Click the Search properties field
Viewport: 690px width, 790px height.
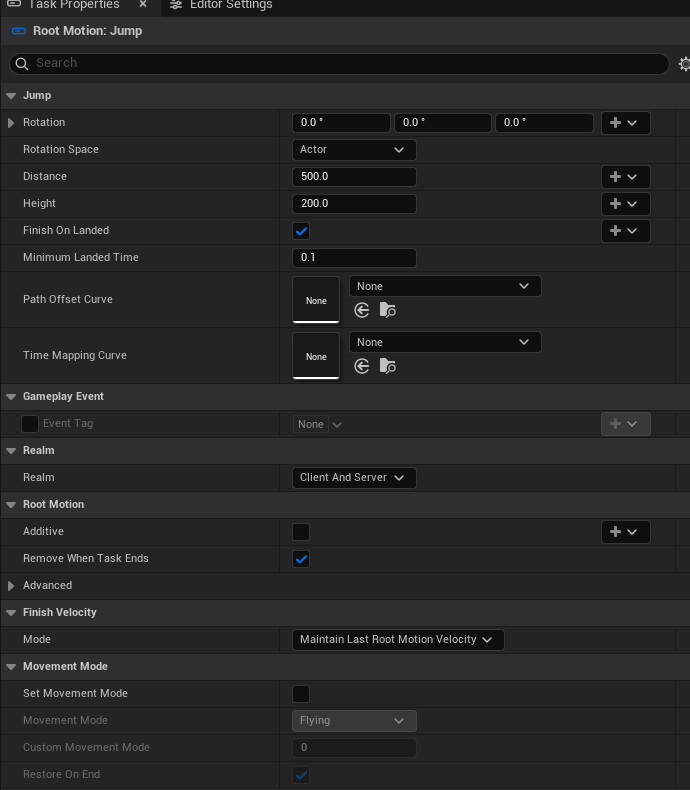click(x=339, y=63)
